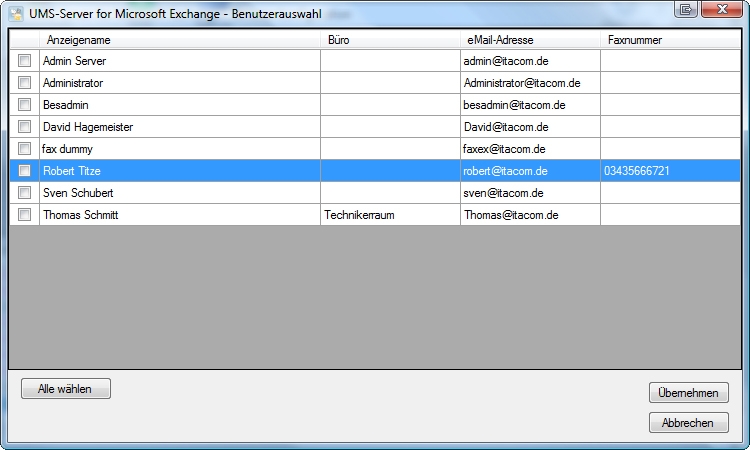This screenshot has width=750, height=450.
Task: Sort by the Anzeigename column header
Action: click(180, 40)
